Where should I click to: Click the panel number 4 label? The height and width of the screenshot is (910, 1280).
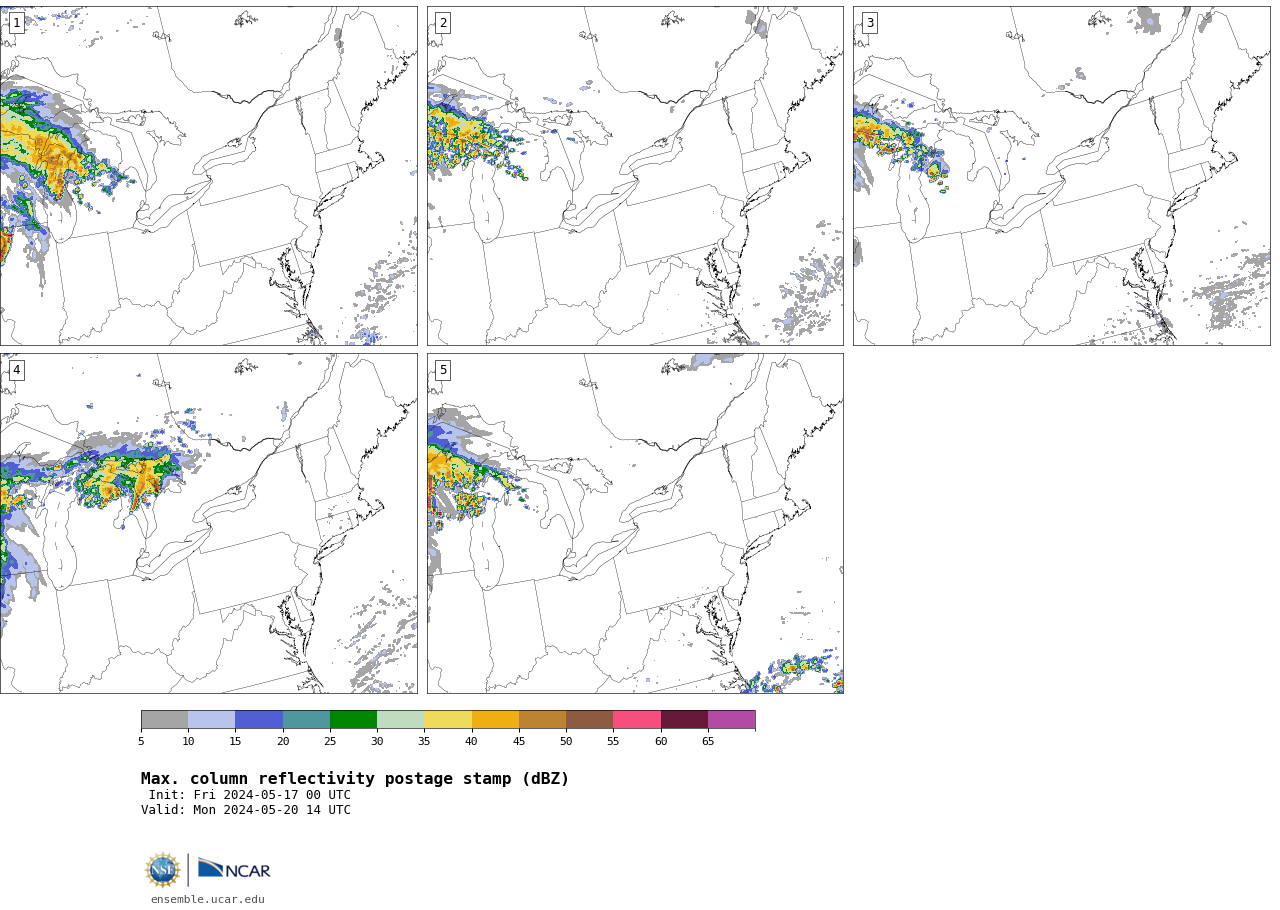(x=16, y=370)
